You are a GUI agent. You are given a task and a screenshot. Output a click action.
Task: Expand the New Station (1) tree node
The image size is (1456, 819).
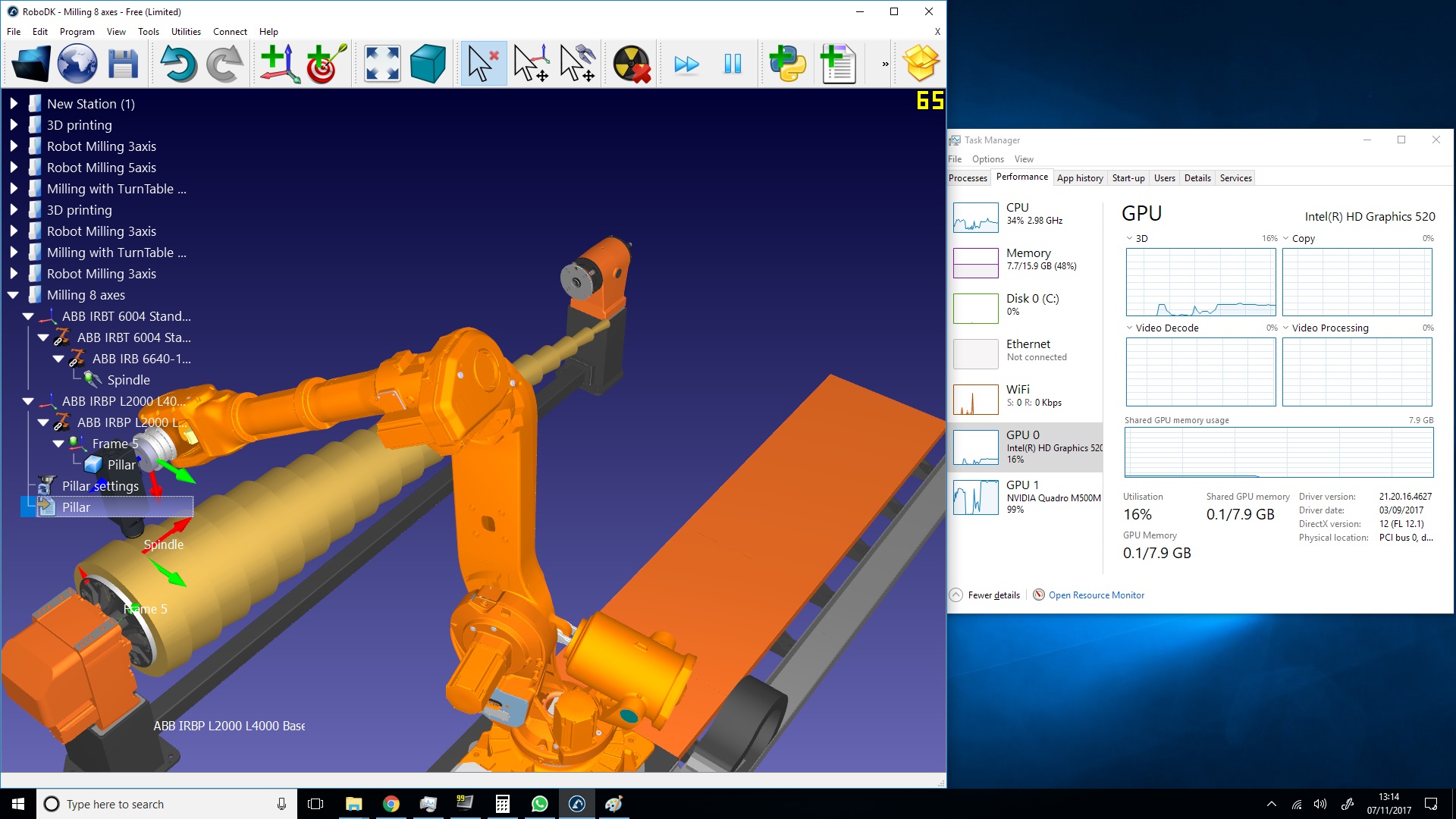pyautogui.click(x=14, y=104)
